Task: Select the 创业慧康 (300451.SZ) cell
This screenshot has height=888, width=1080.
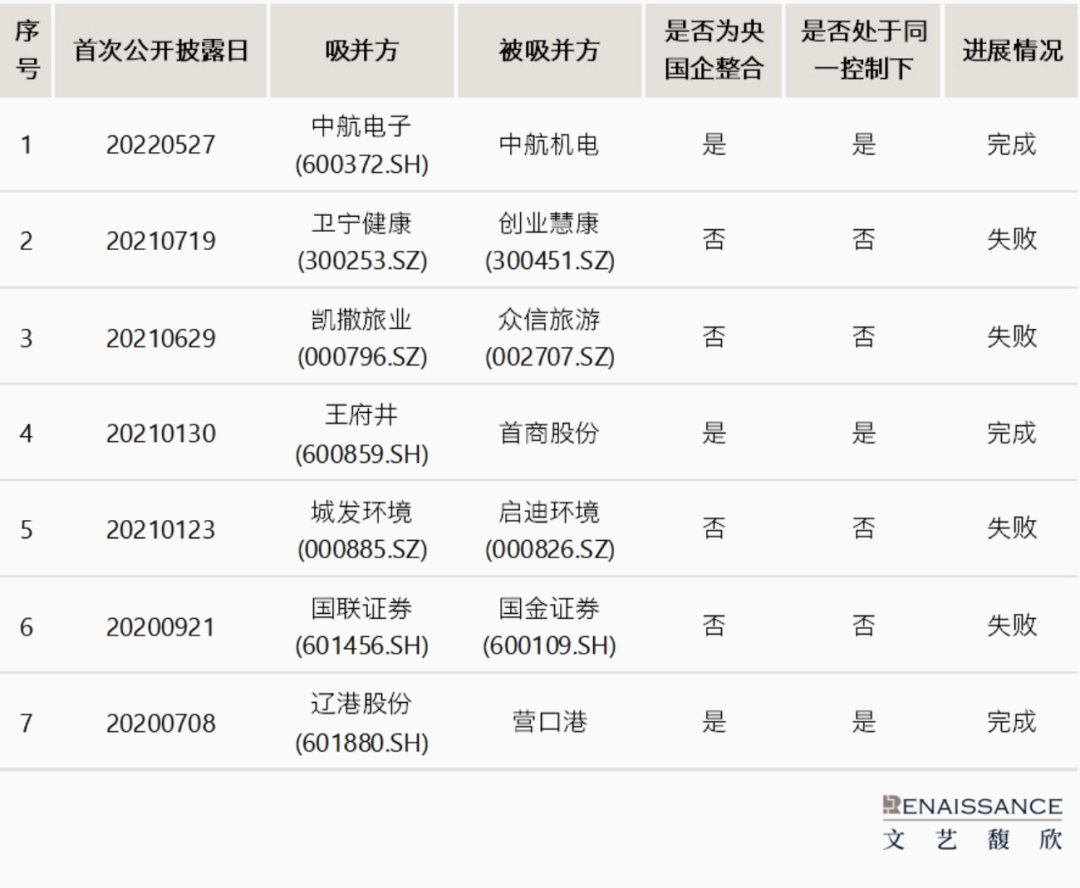Action: [x=549, y=241]
